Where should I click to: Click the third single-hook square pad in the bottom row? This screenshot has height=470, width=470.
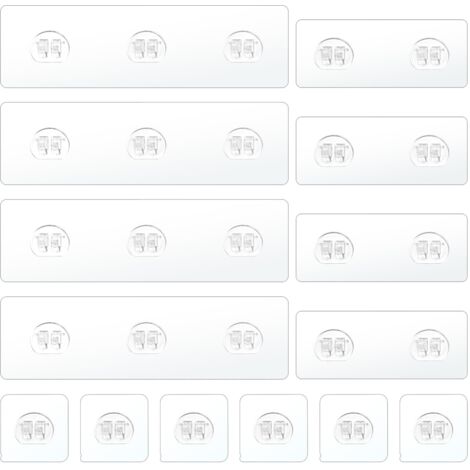click(194, 428)
